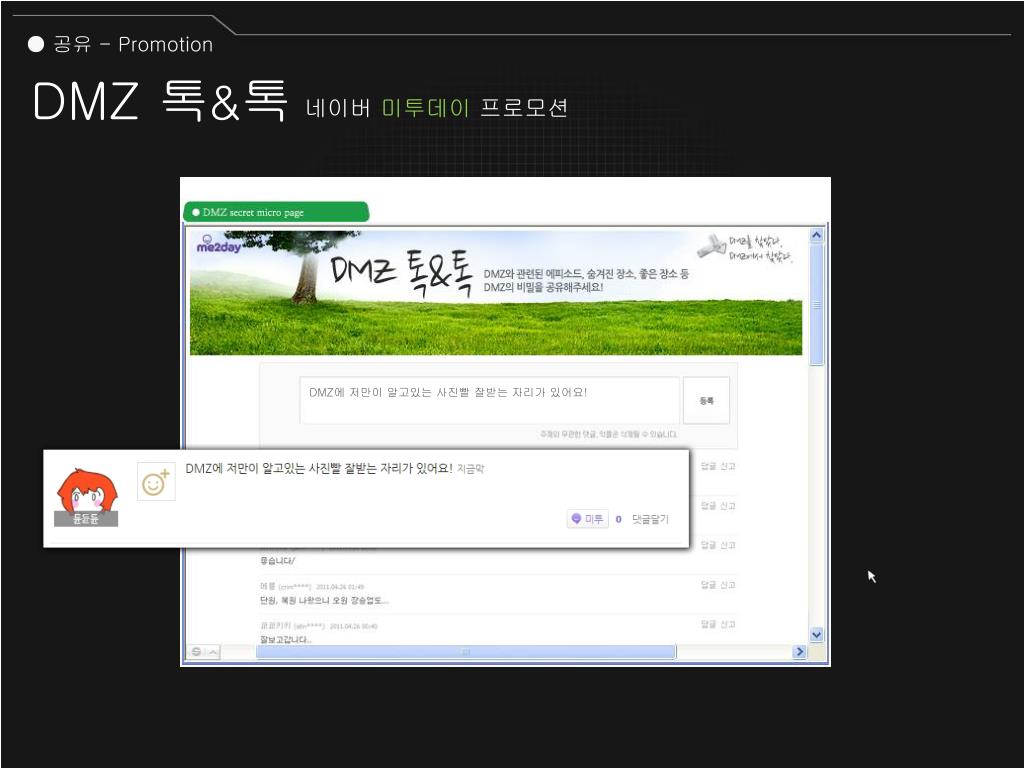Click 신고 beside the 단원, 복원 comment
The image size is (1024, 768).
click(x=728, y=584)
